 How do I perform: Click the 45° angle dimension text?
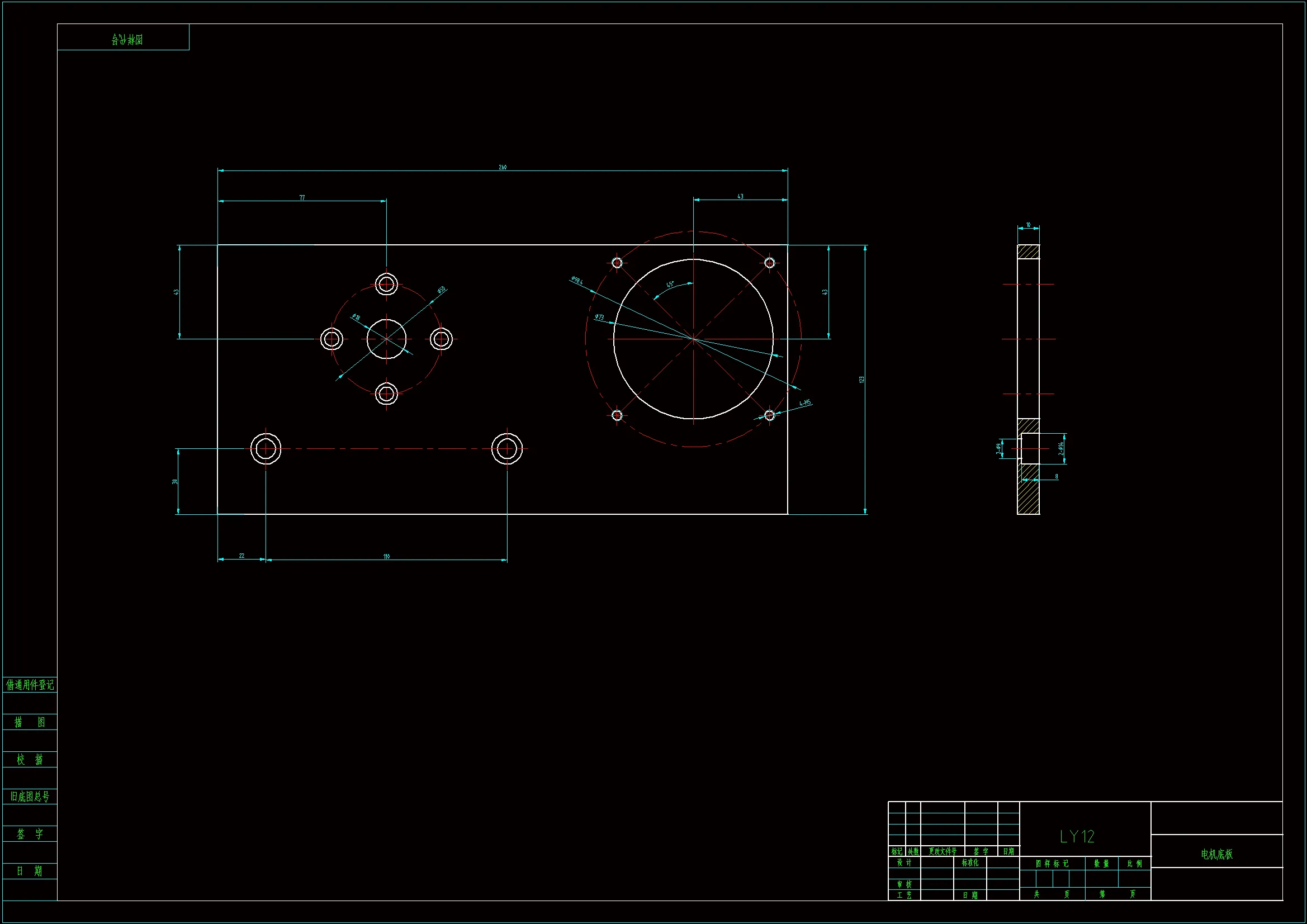pyautogui.click(x=670, y=284)
